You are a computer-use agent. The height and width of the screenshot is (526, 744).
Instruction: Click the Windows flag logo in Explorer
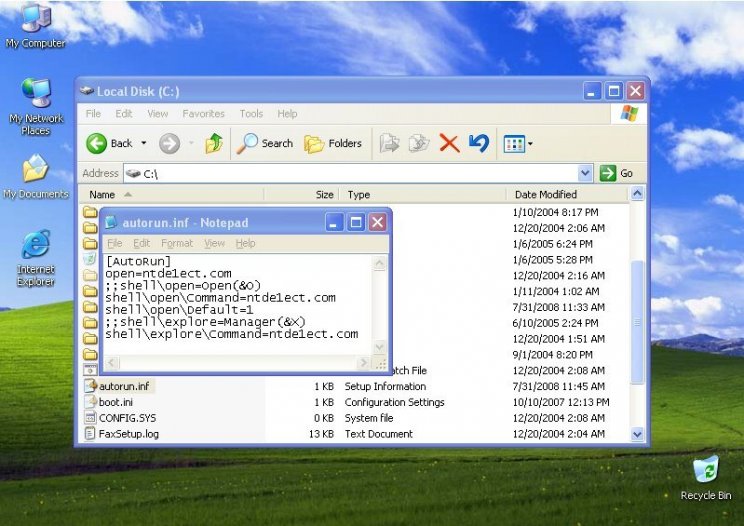point(629,114)
